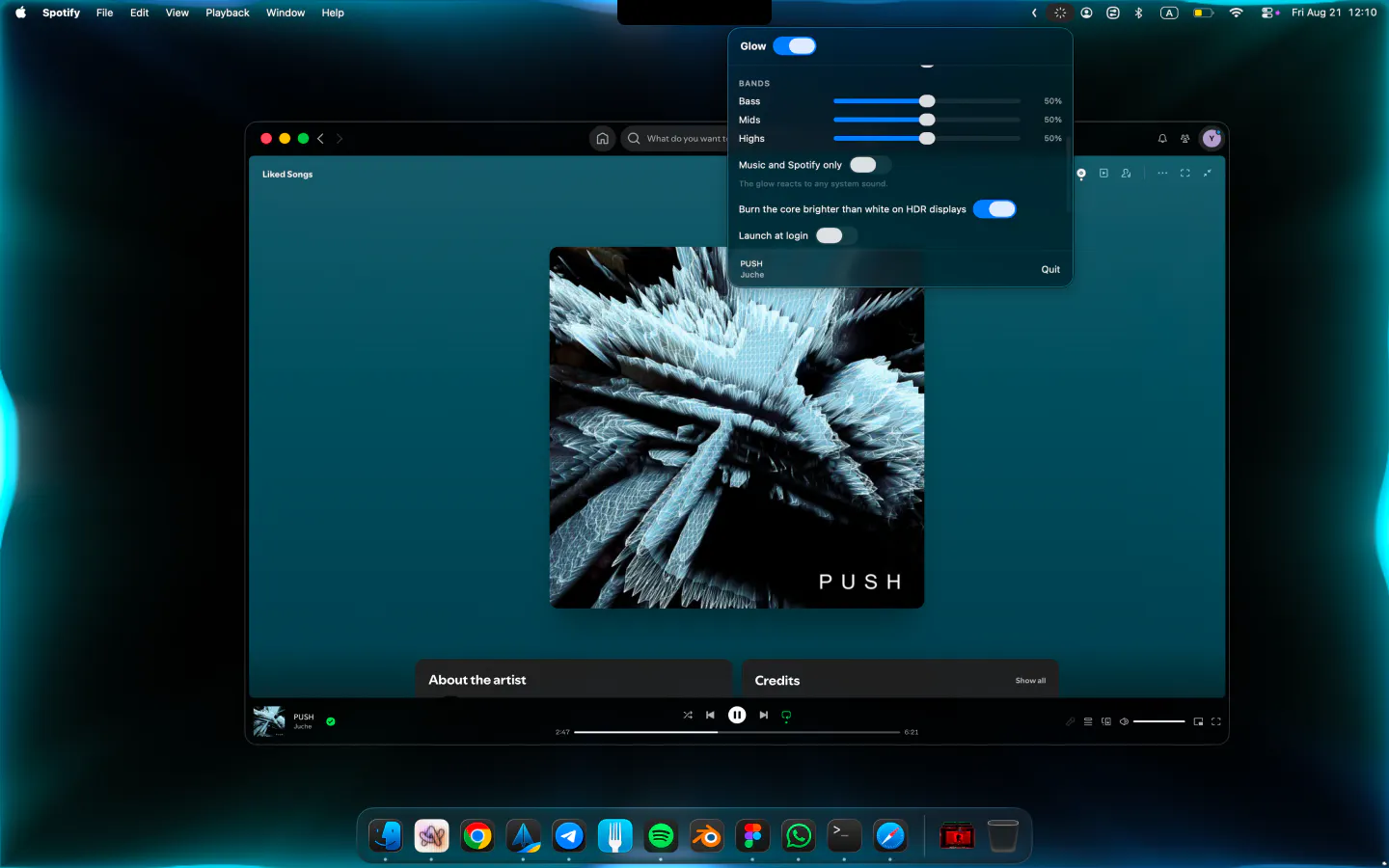
Task: Open the Wi-Fi status menu
Action: 1236,13
